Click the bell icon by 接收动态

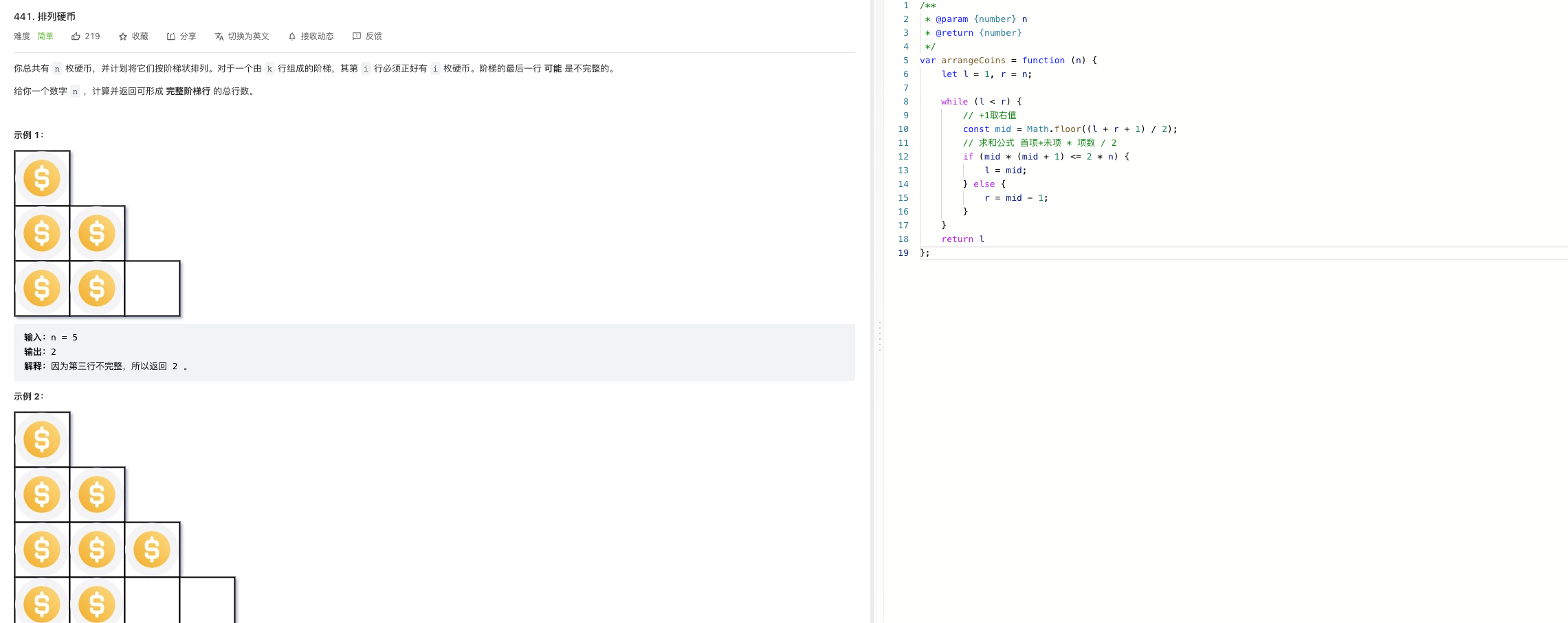pos(292,36)
